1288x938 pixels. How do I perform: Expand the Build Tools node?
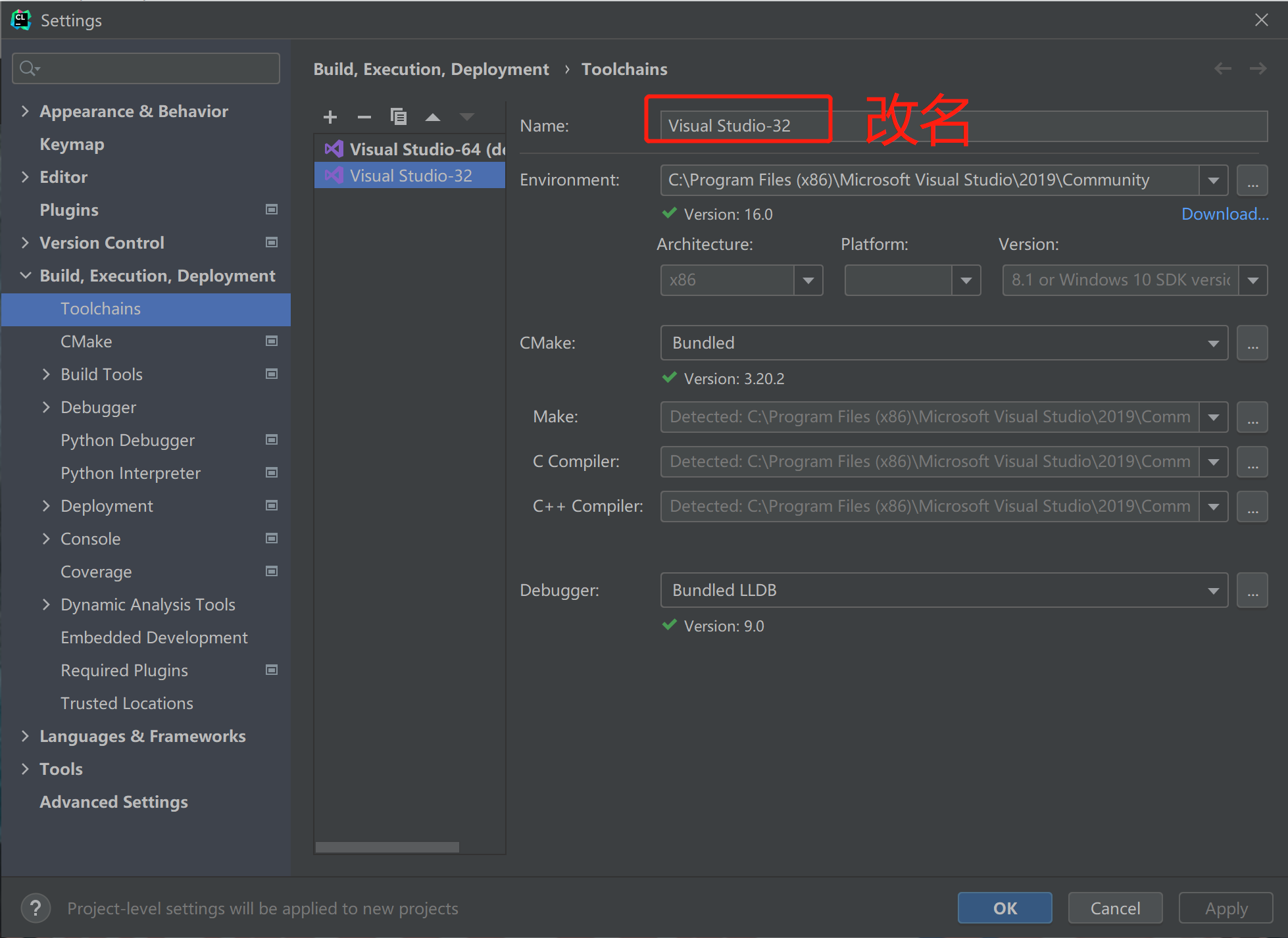pos(46,374)
